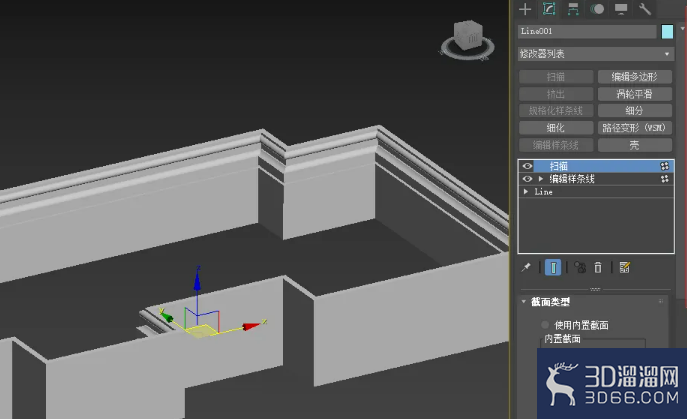The image size is (687, 419).
Task: Click the 涡轮平滑 modifier button
Action: [634, 94]
